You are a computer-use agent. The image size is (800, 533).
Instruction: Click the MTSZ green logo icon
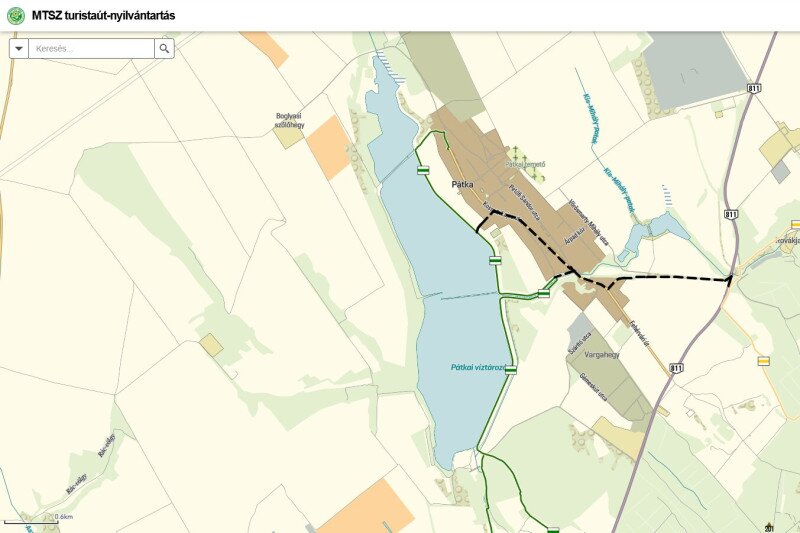point(16,16)
